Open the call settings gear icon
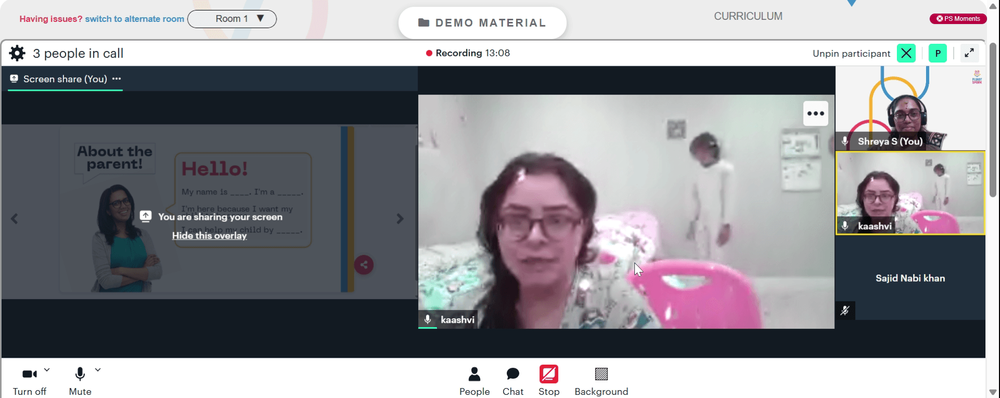Image resolution: width=1000 pixels, height=398 pixels. point(17,53)
